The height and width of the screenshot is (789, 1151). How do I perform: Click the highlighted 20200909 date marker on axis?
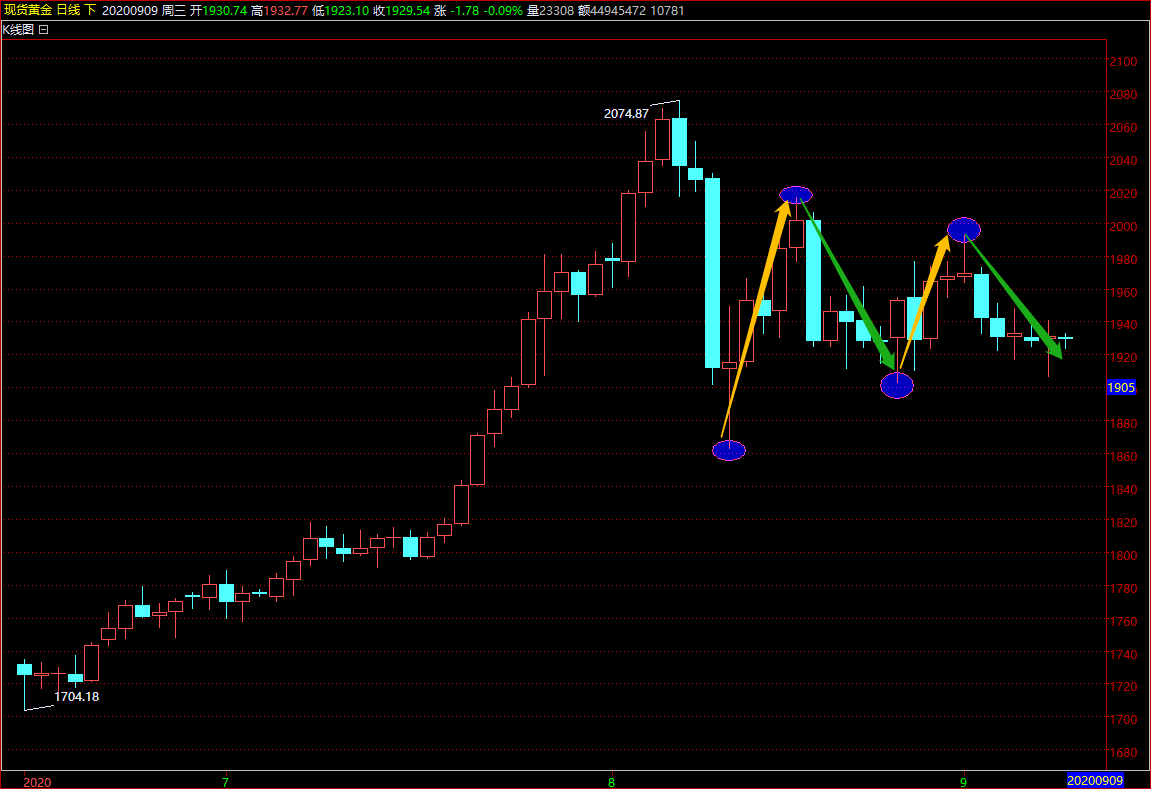point(1094,781)
